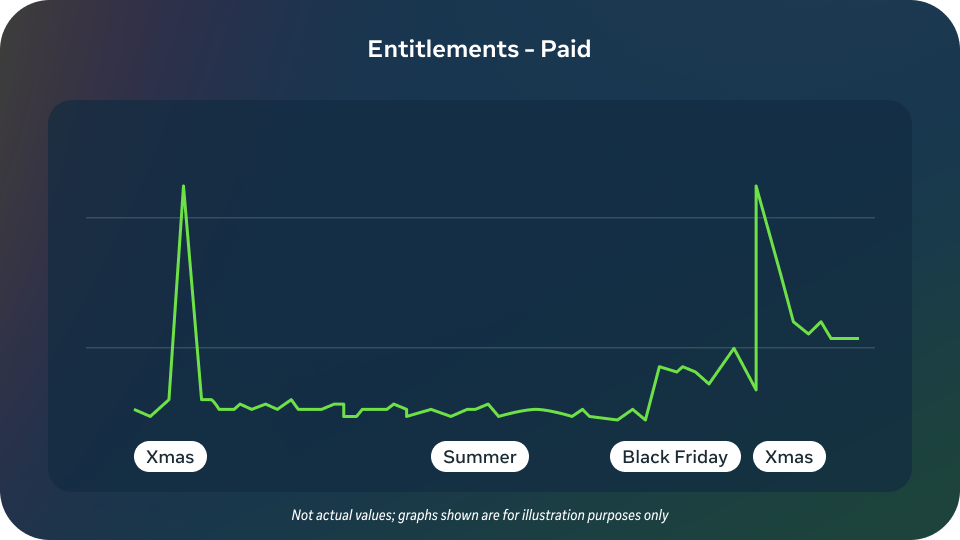
Task: Select the left Xmas label pill
Action: click(170, 457)
